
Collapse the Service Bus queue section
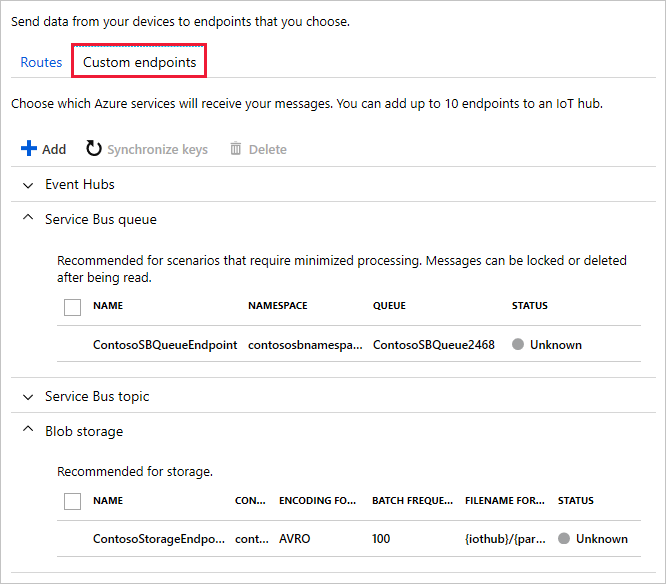point(28,219)
